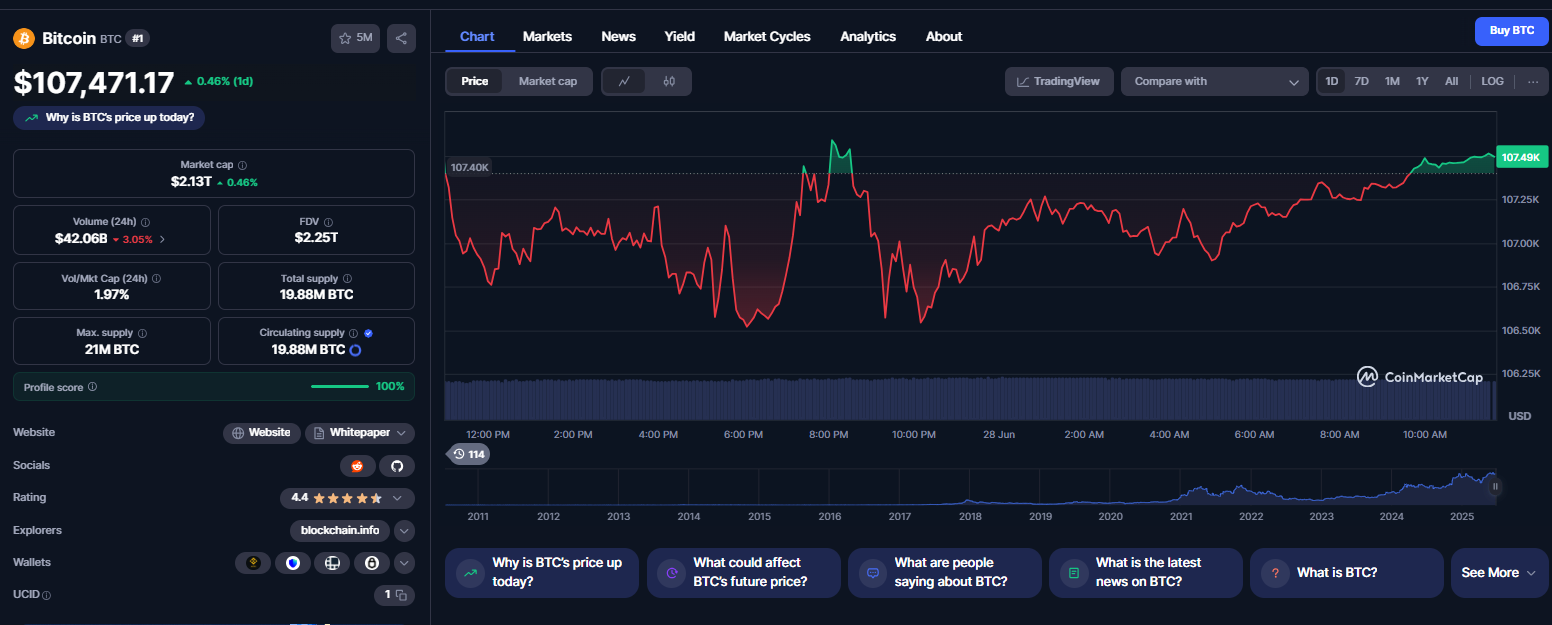Click the Max. supply info icon

tap(142, 333)
